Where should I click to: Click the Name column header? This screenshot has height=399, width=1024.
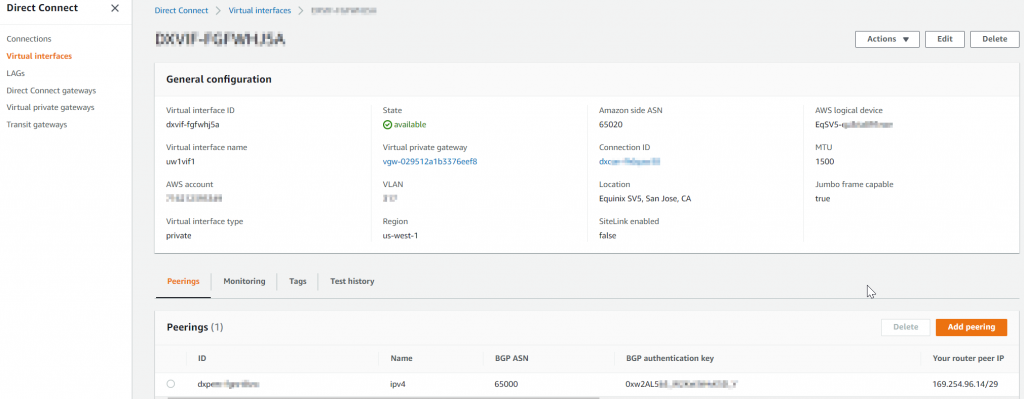[401, 359]
